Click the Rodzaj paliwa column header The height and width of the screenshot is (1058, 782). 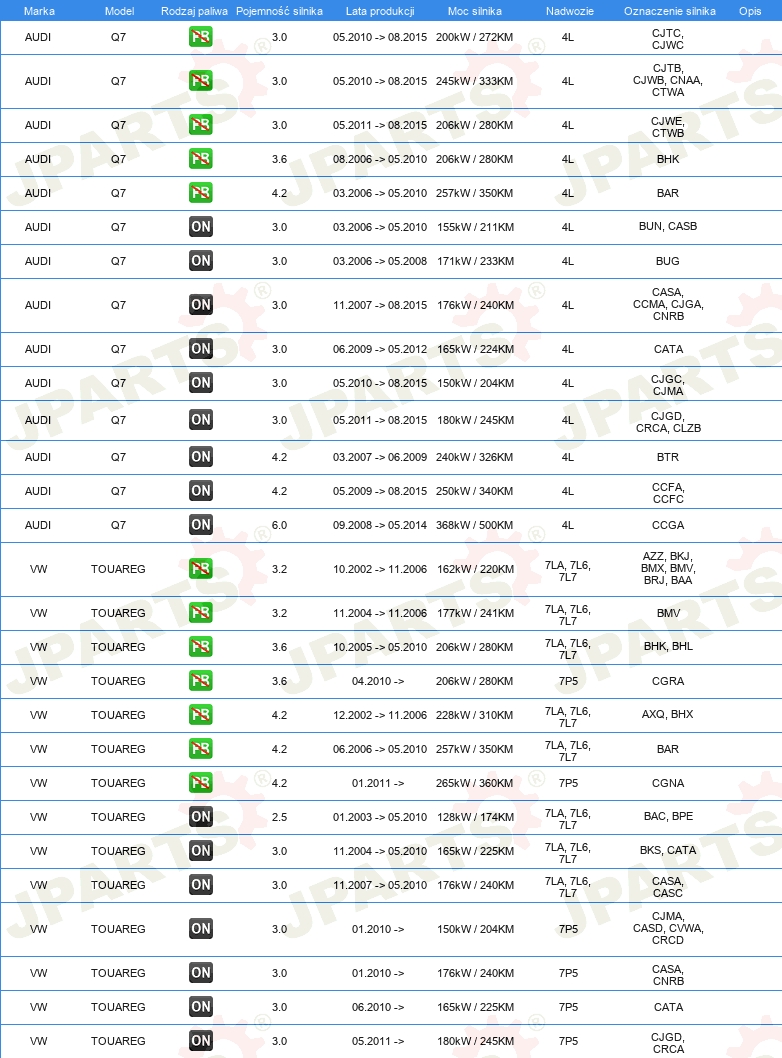click(x=194, y=11)
